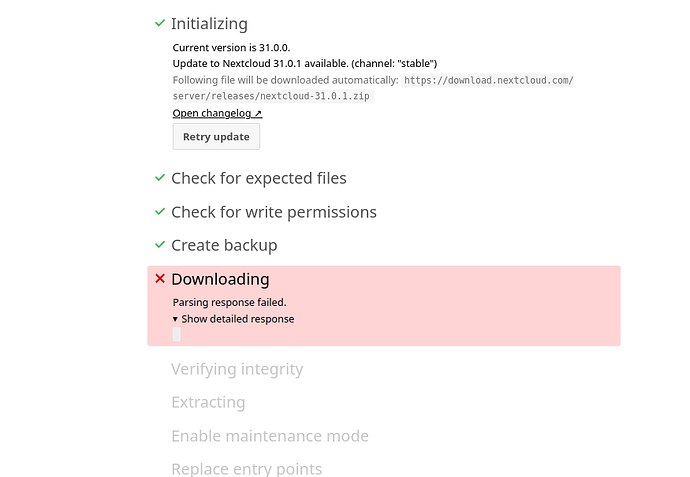Collapse the Show detailed response triangle

coord(175,319)
